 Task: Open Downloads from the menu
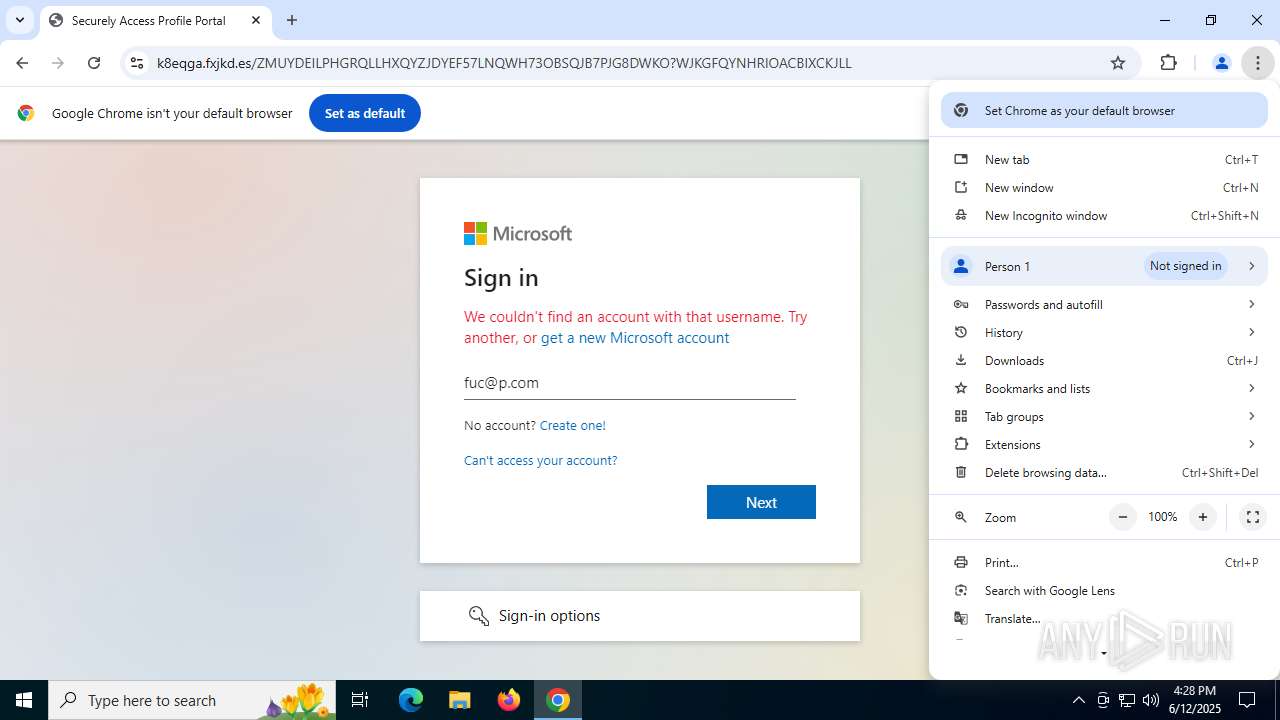[1104, 361]
